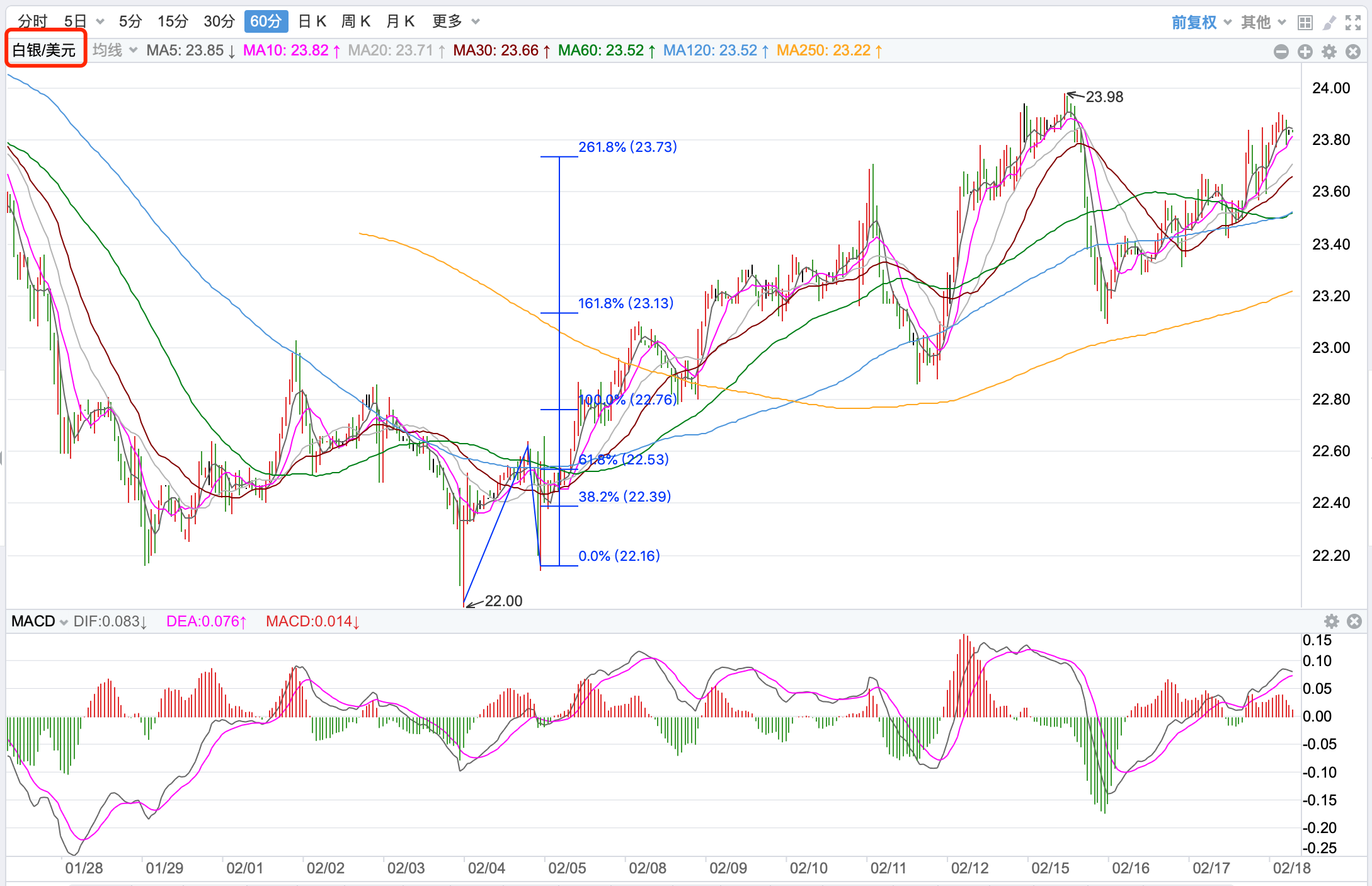Open the 均线 indicator type dropdown
The width and height of the screenshot is (1372, 886).
tap(115, 50)
